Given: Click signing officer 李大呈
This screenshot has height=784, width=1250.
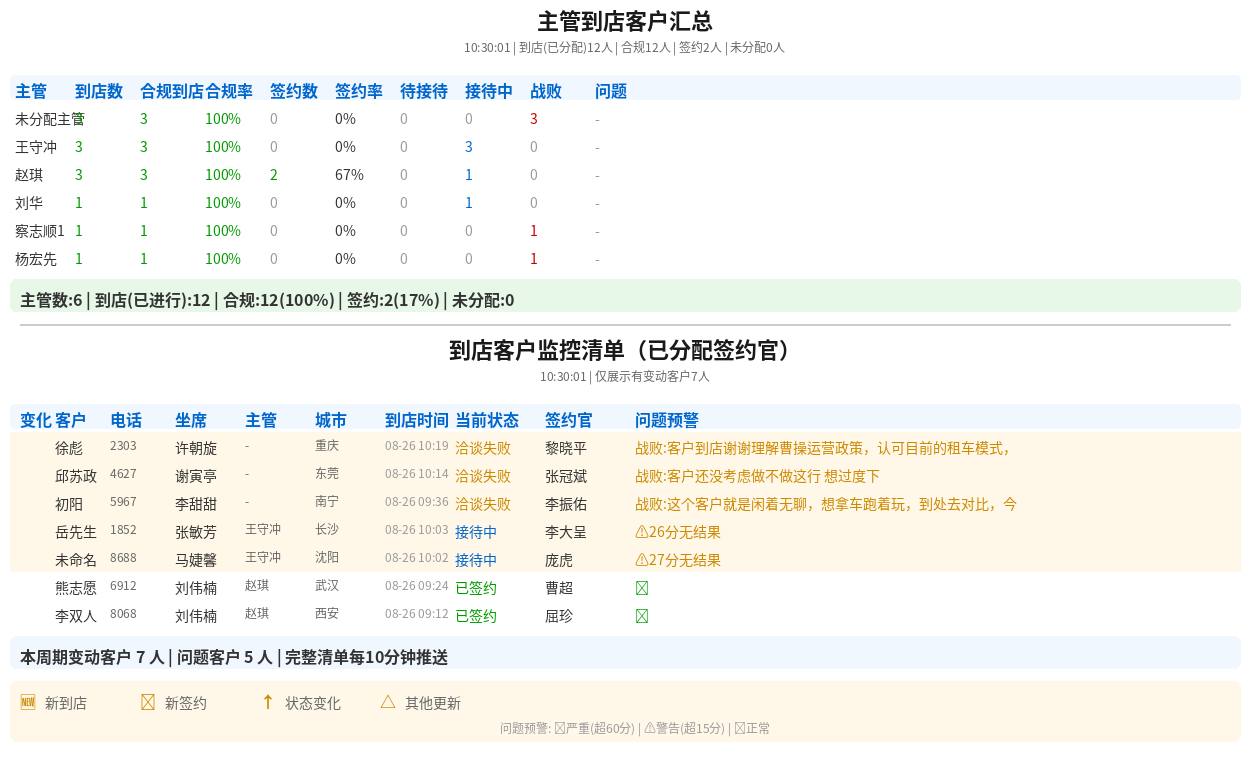Looking at the screenshot, I should click(x=566, y=532).
